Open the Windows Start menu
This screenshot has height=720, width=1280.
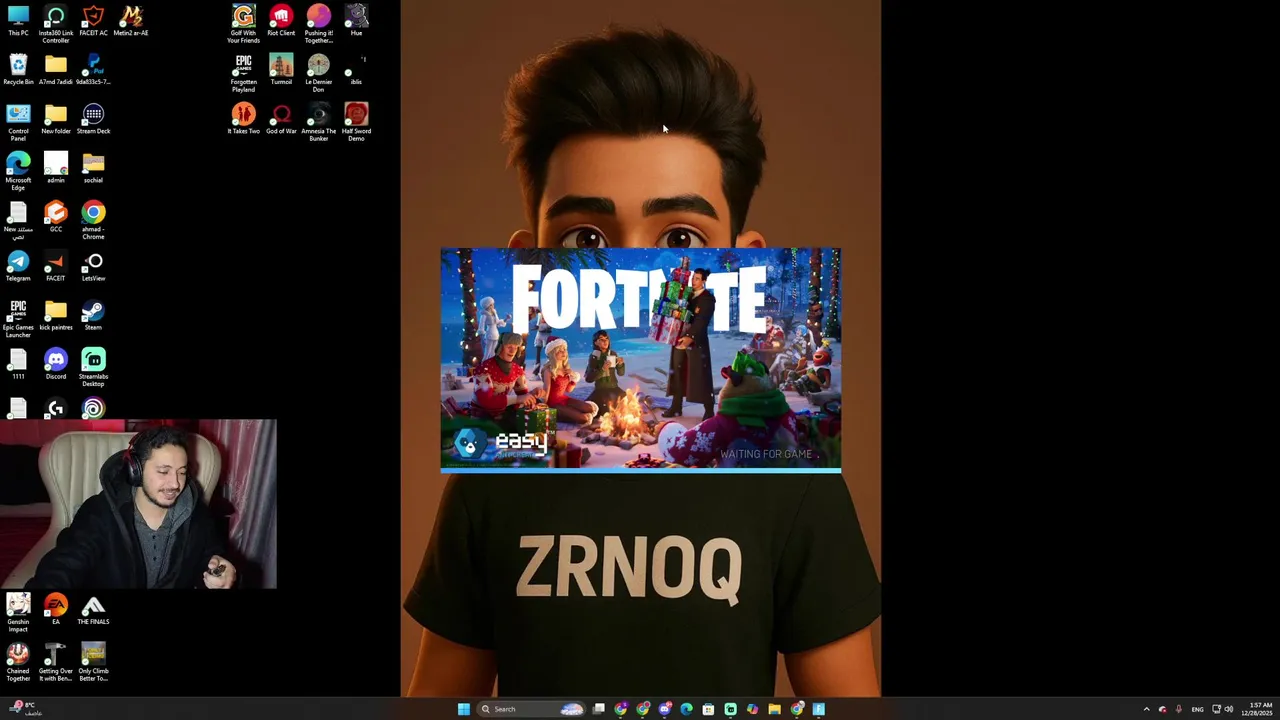coord(464,709)
